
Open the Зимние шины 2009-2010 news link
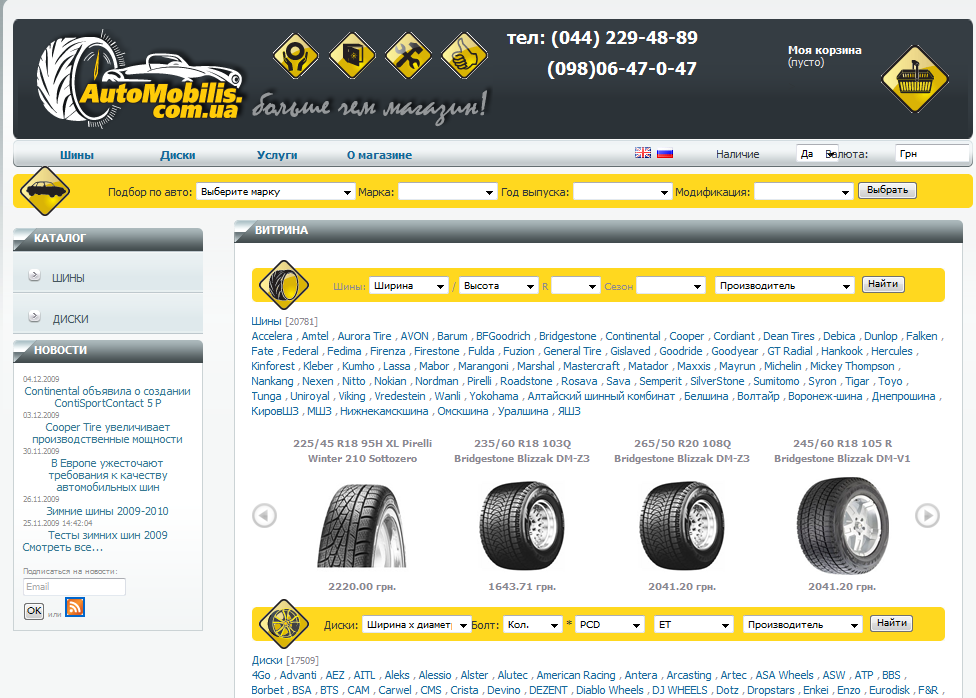tap(107, 511)
